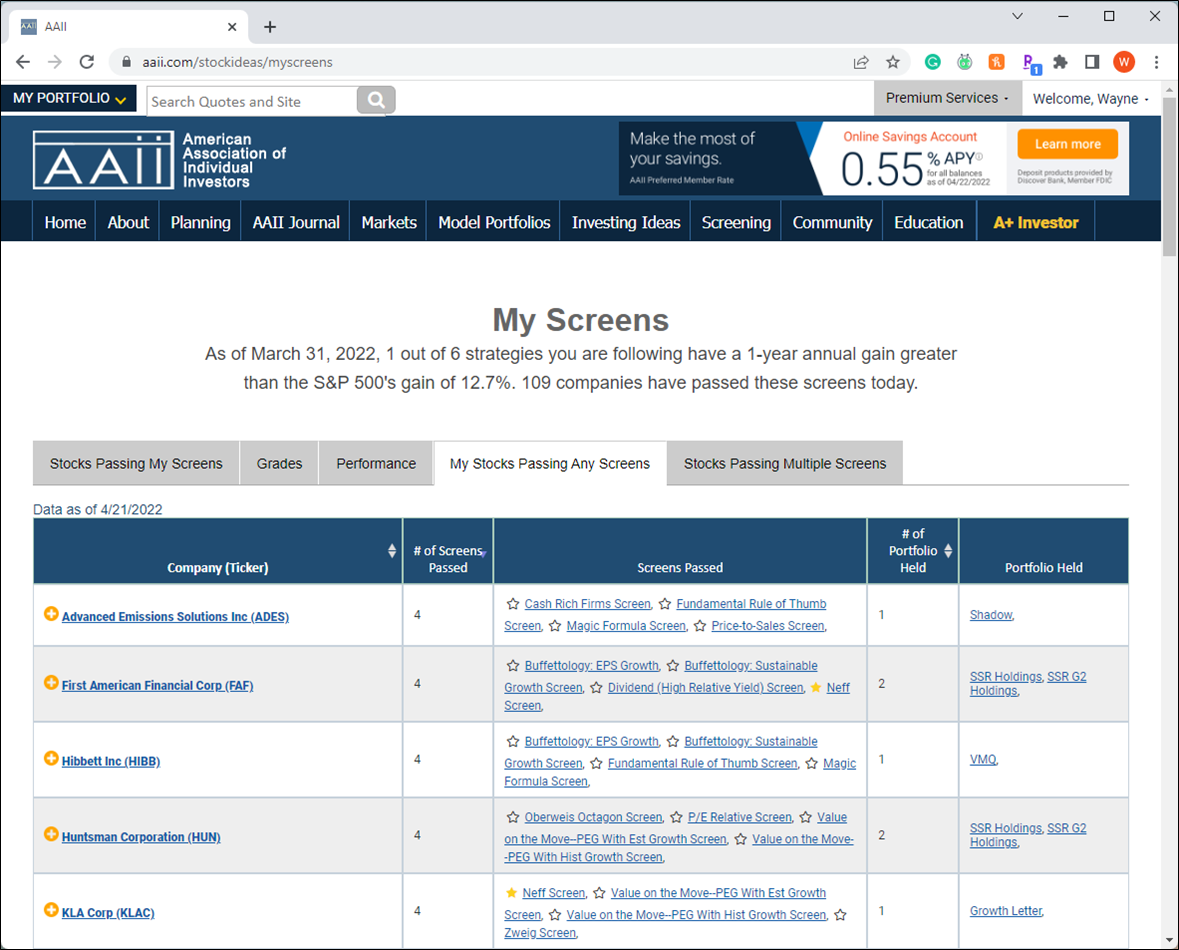Unfavorite the Neff Screen in FAF row
Viewport: 1179px width, 950px height.
[x=816, y=687]
